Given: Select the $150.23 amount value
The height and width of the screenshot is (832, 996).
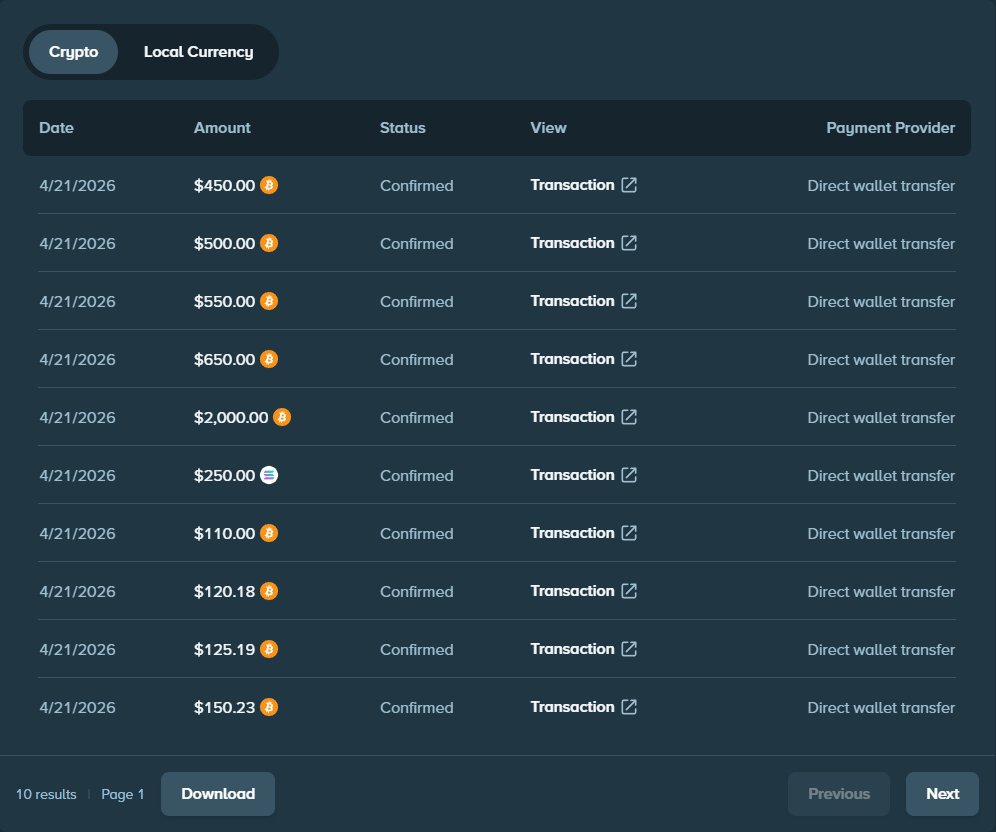Looking at the screenshot, I should 224,708.
